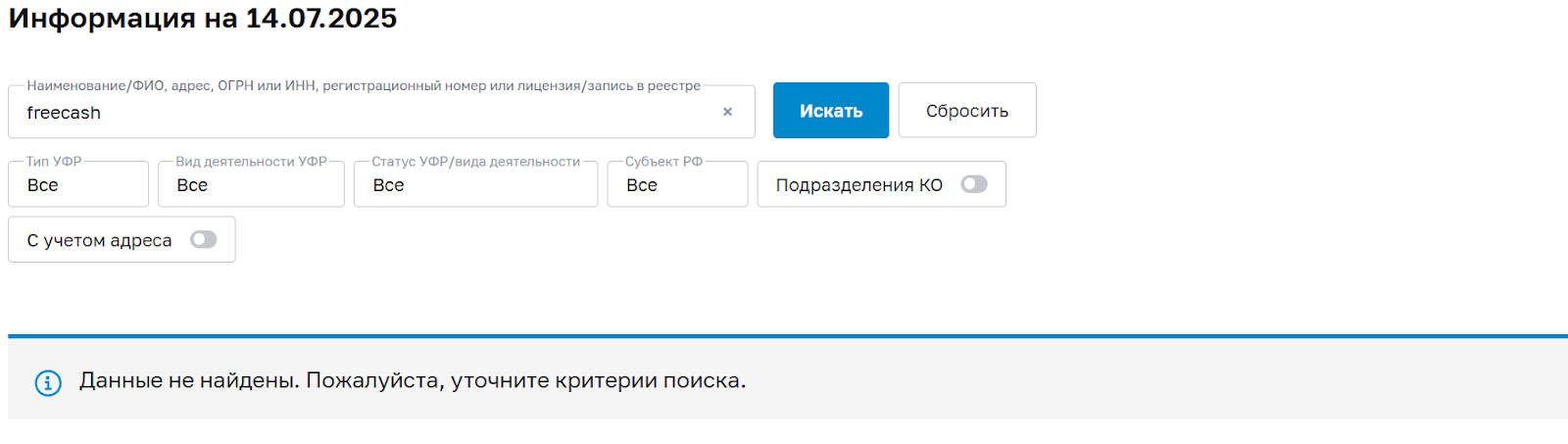The width and height of the screenshot is (1568, 444).
Task: Toggle the Подразделения КО switch
Action: pos(974,184)
